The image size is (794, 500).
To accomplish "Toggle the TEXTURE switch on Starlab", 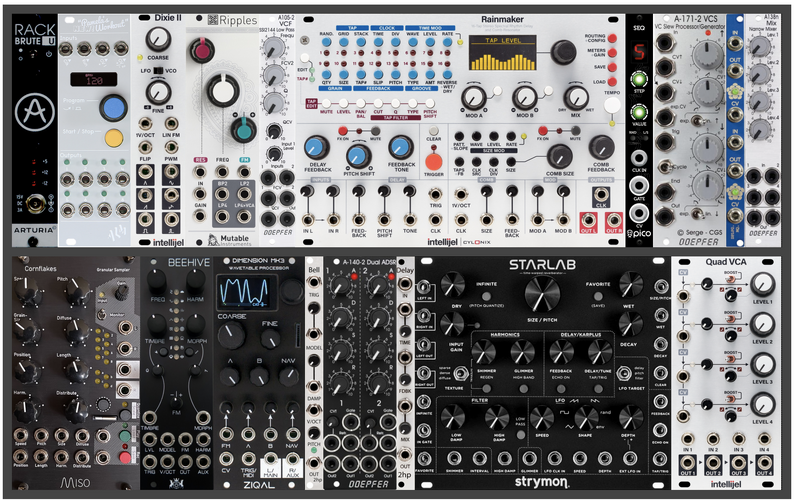I will pos(461,374).
